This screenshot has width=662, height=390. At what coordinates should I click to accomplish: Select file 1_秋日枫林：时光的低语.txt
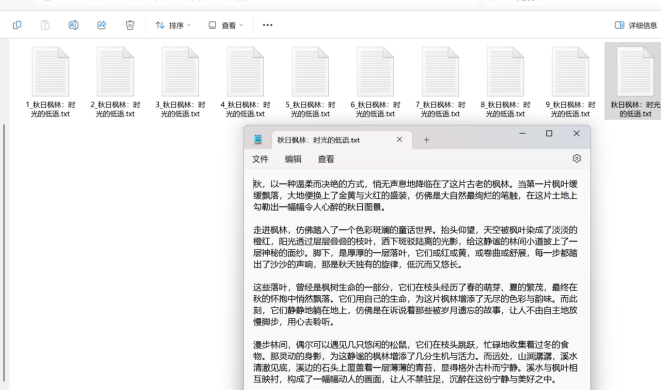pyautogui.click(x=50, y=82)
